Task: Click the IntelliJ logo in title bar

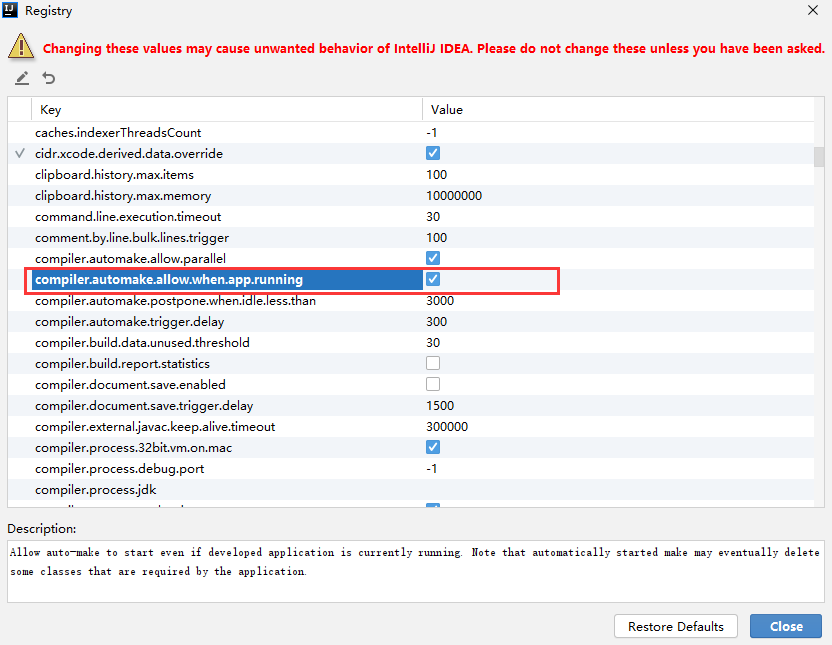Action: [x=10, y=10]
